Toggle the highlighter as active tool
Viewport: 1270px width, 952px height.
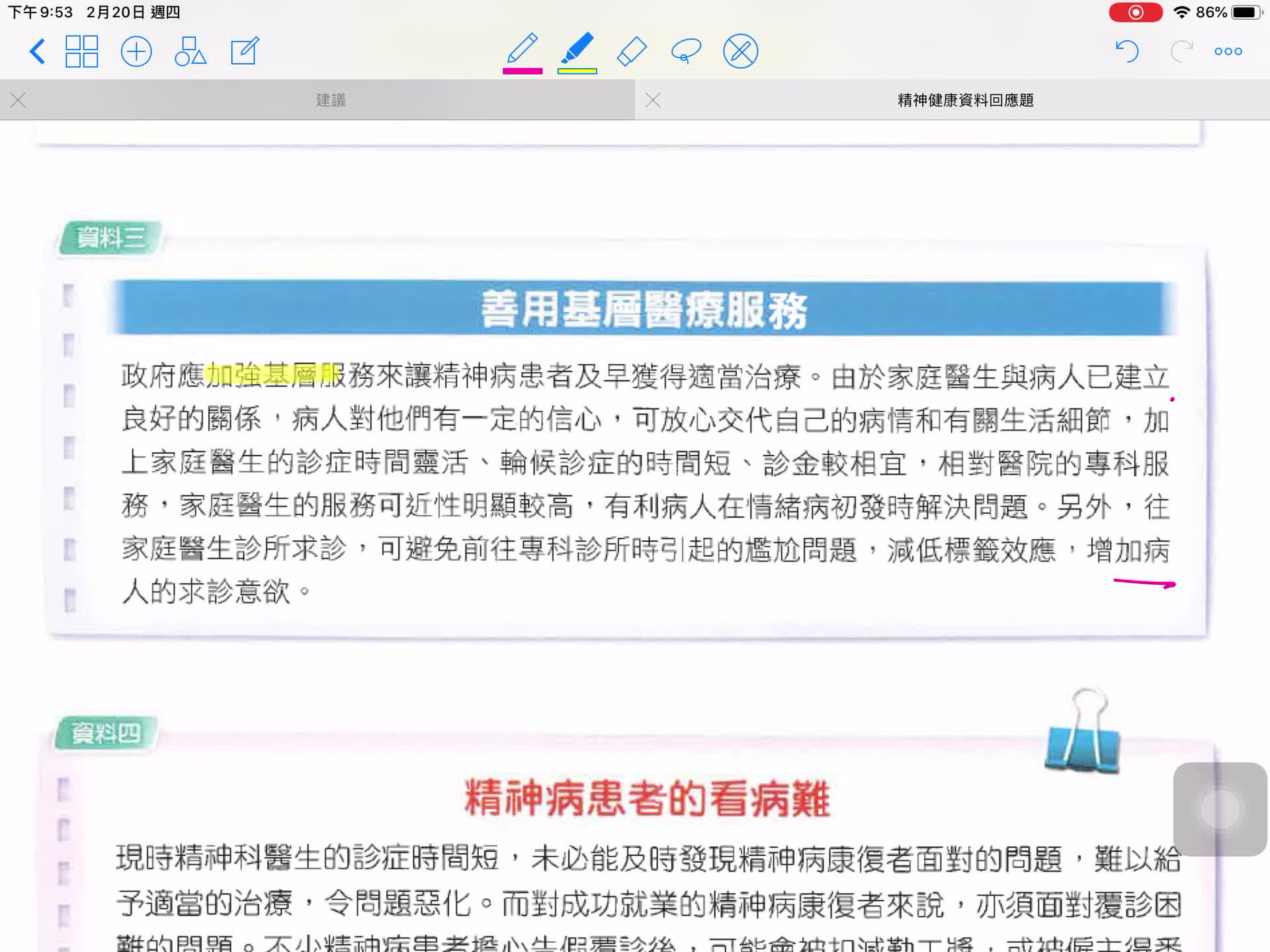click(576, 50)
